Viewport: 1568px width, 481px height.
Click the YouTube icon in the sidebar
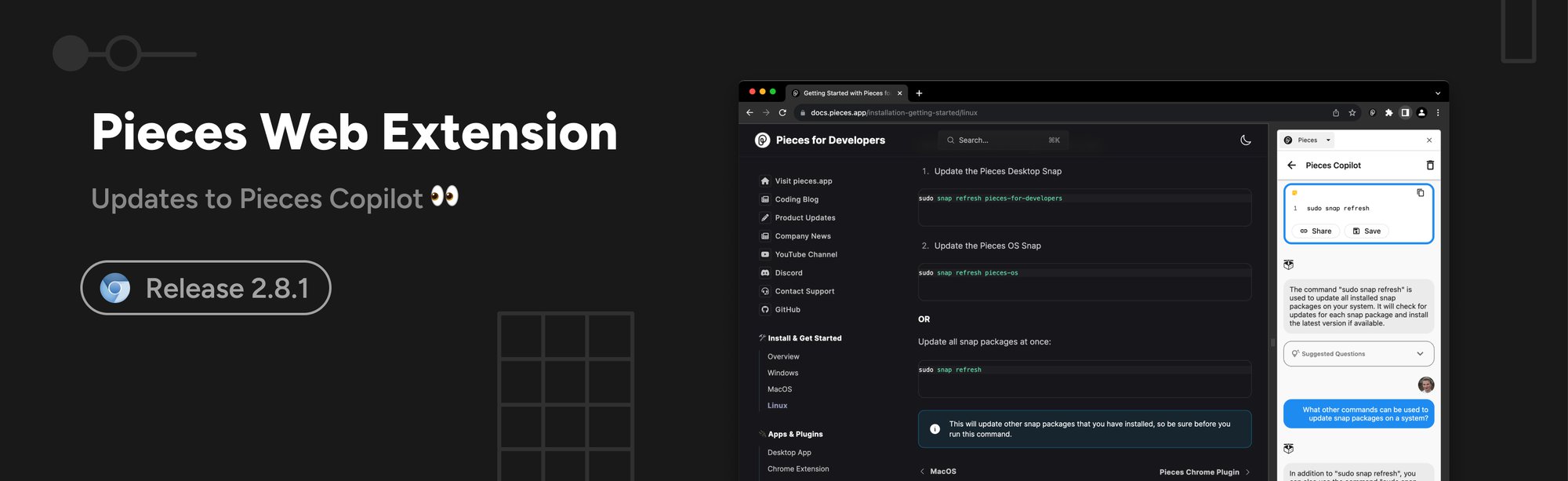pos(765,255)
